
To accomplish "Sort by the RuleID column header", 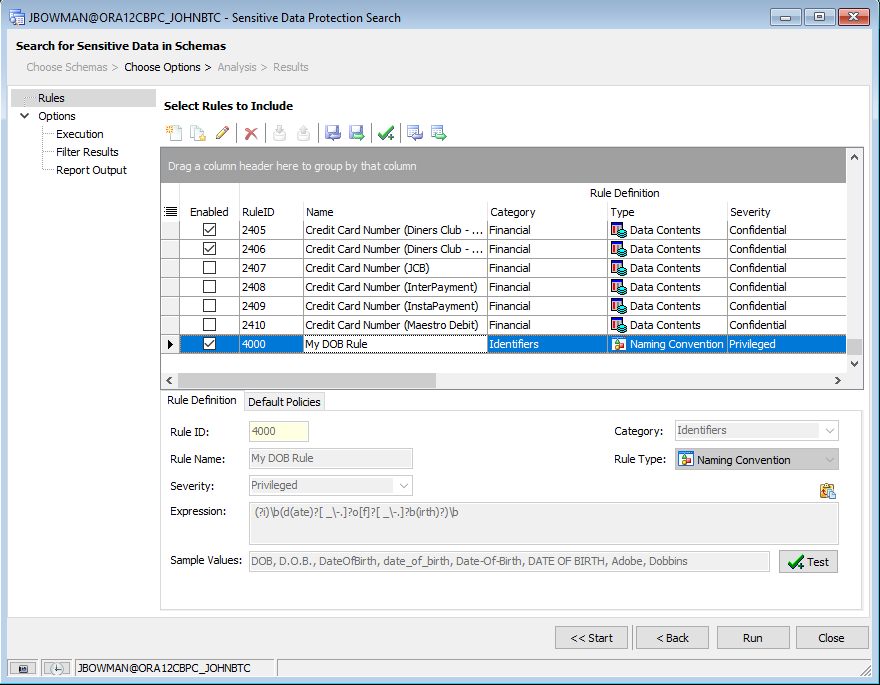I will pyautogui.click(x=272, y=212).
